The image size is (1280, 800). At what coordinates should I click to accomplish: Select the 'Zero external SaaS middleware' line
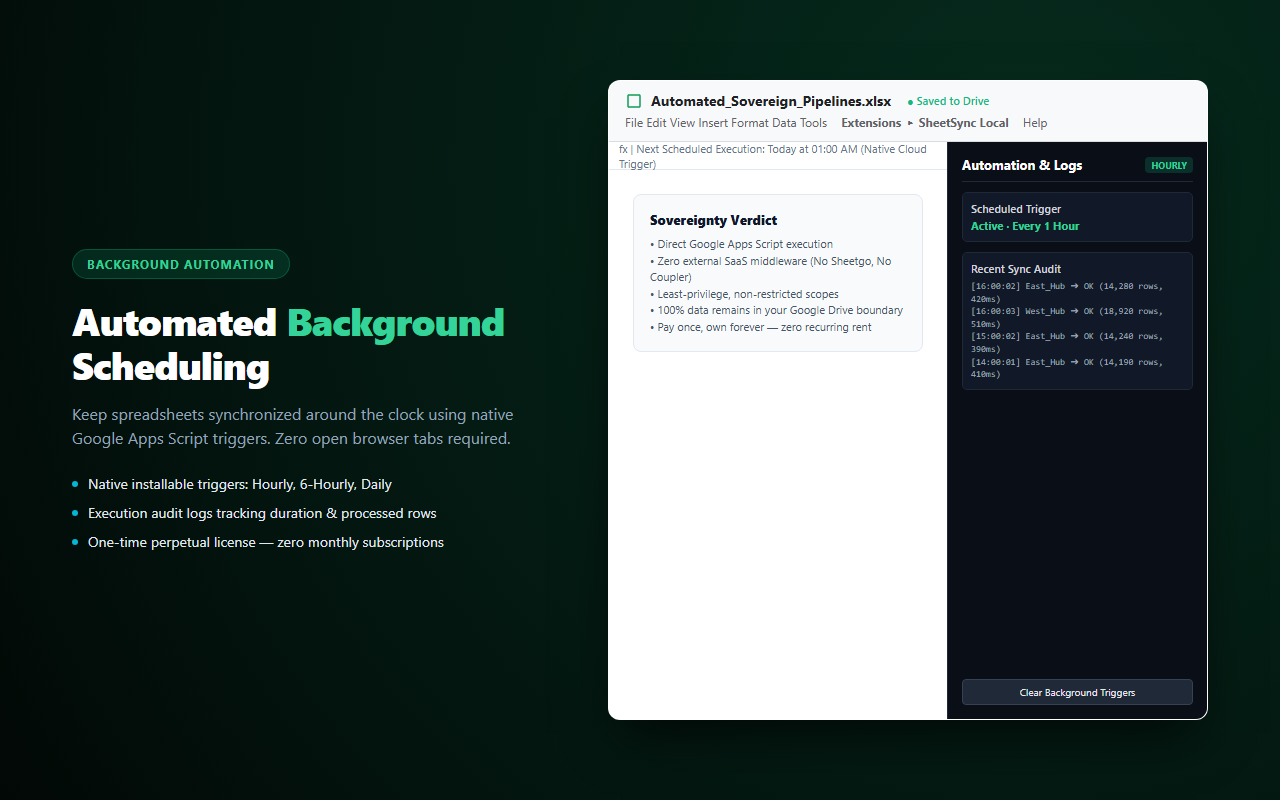coord(770,269)
